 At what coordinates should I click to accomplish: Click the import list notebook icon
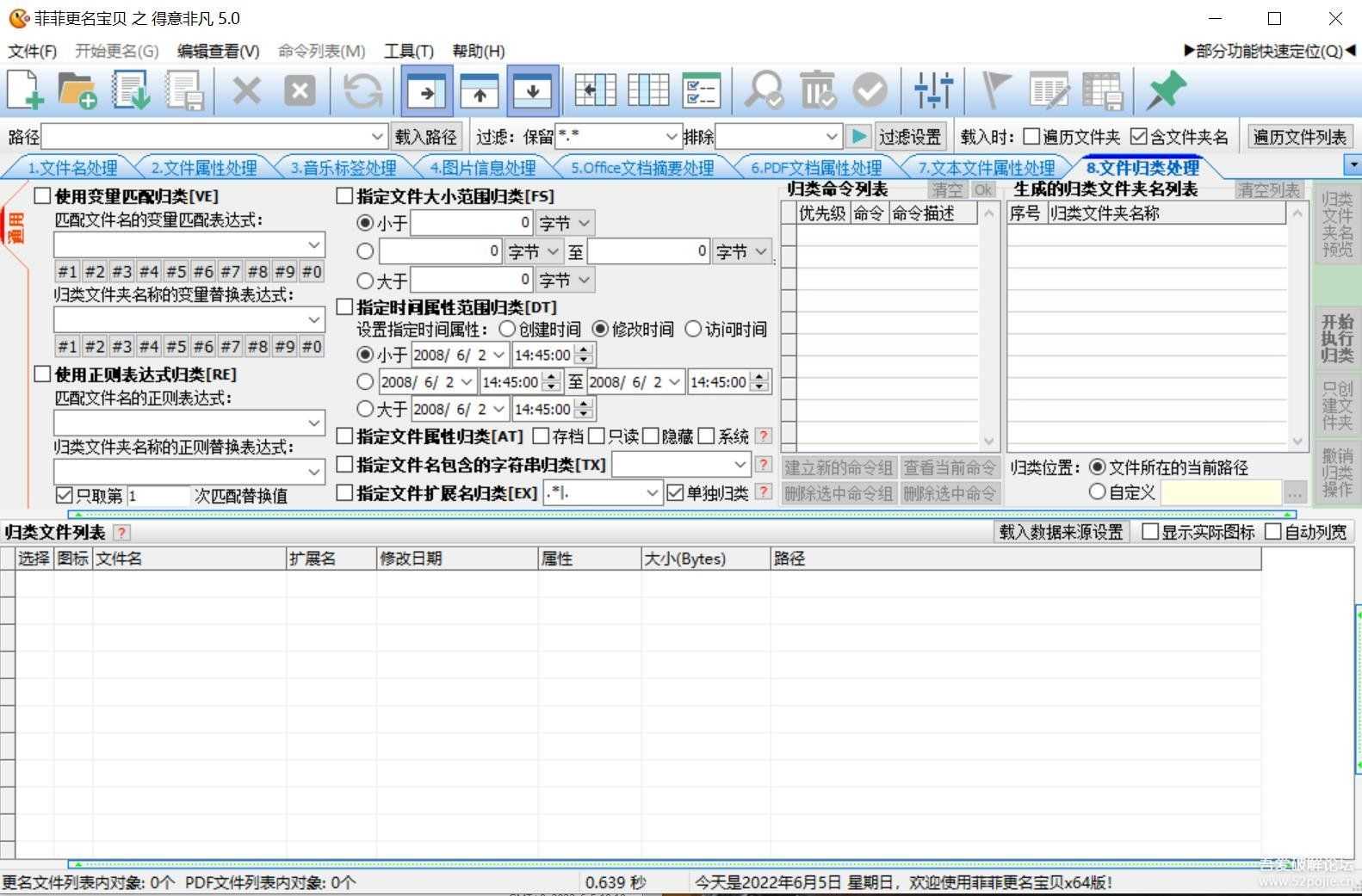coord(131,90)
